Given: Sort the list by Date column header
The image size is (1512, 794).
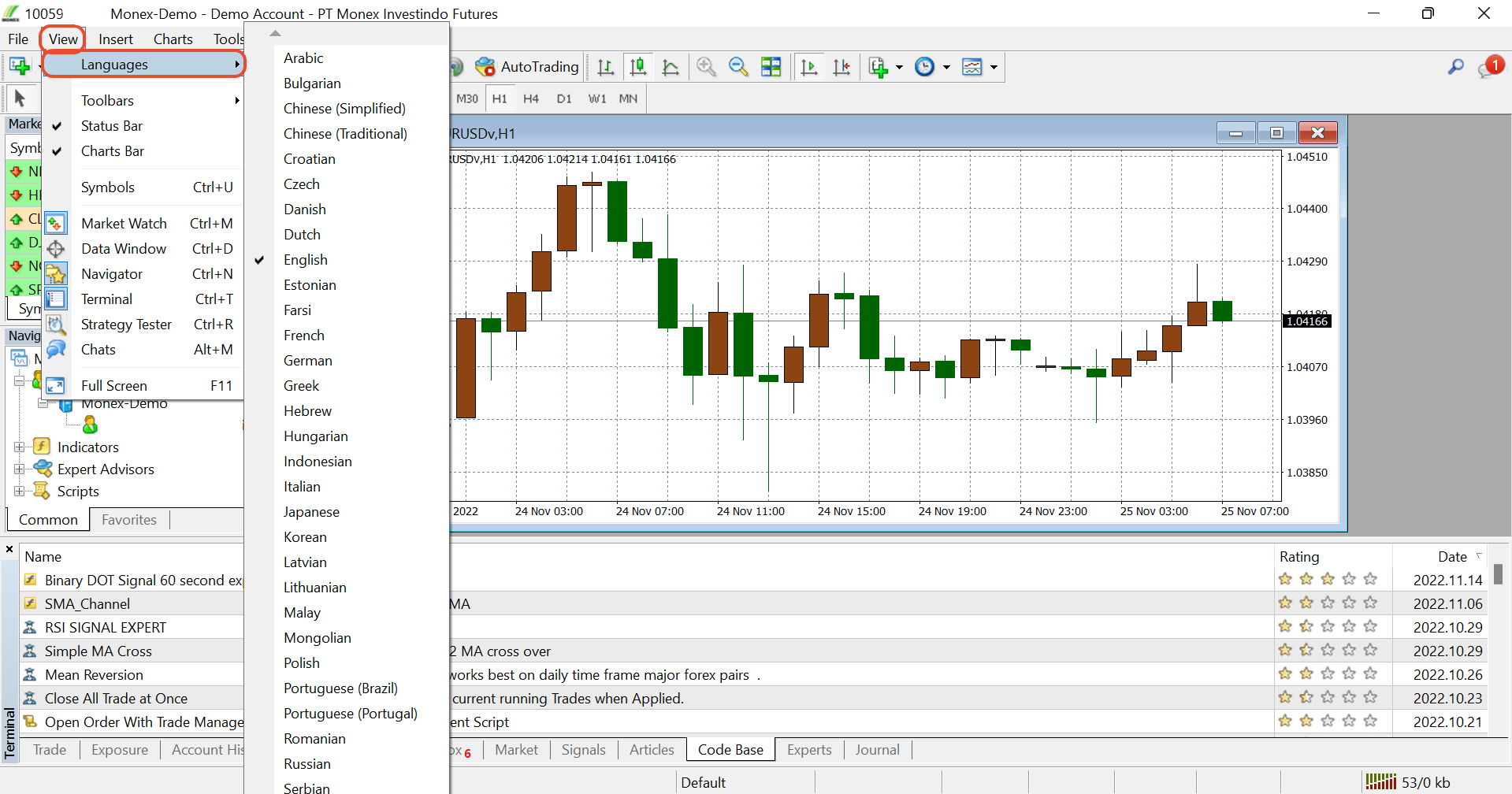Looking at the screenshot, I should click(x=1440, y=557).
